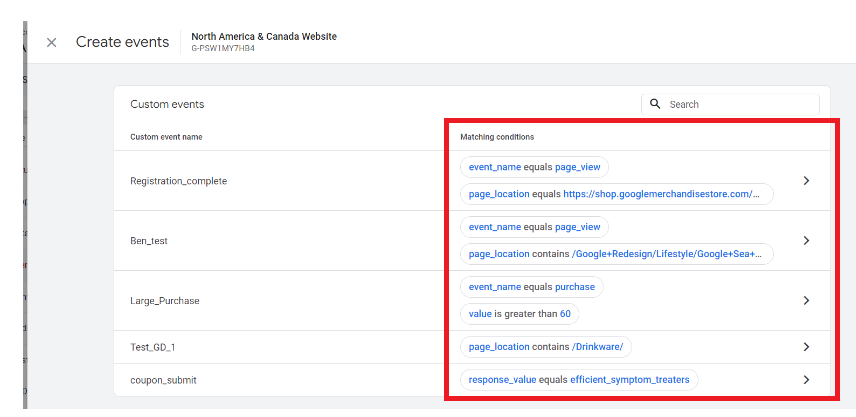
Task: Click the Matching conditions column header
Action: pyautogui.click(x=497, y=137)
